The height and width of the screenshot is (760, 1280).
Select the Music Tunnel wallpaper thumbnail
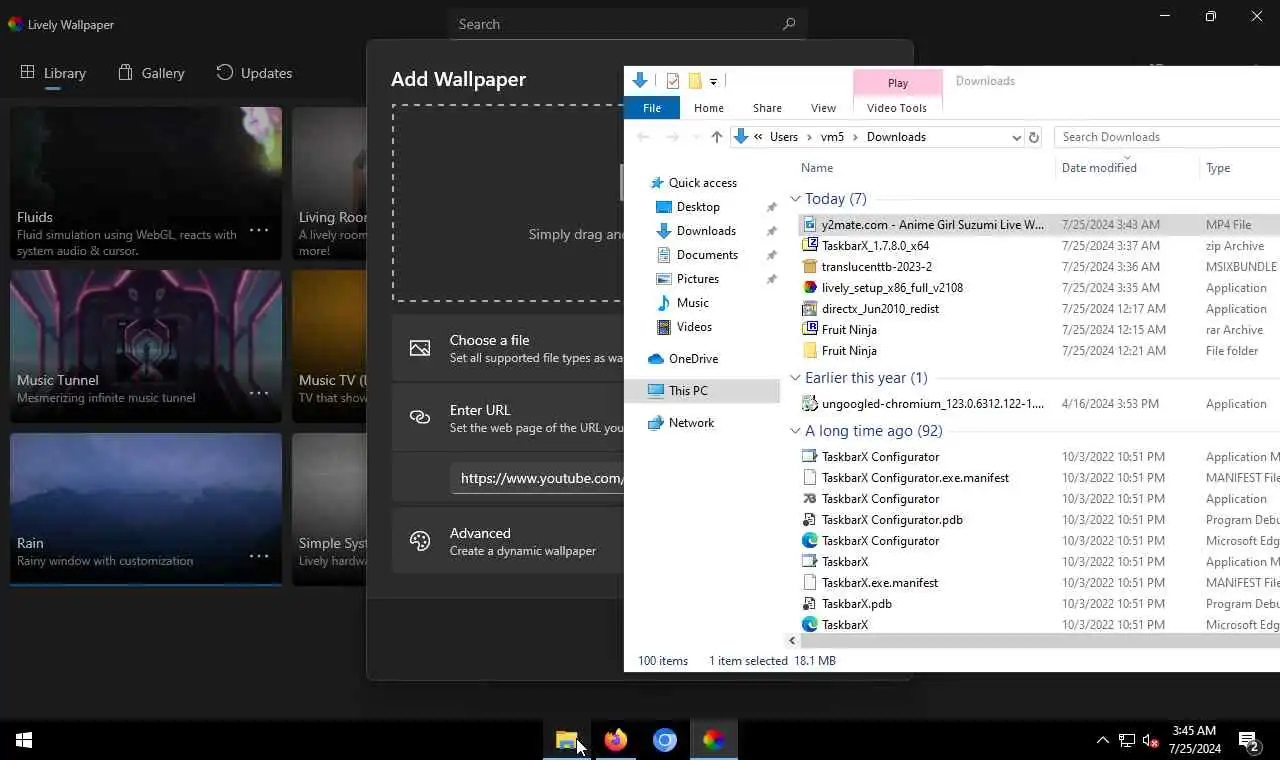146,347
